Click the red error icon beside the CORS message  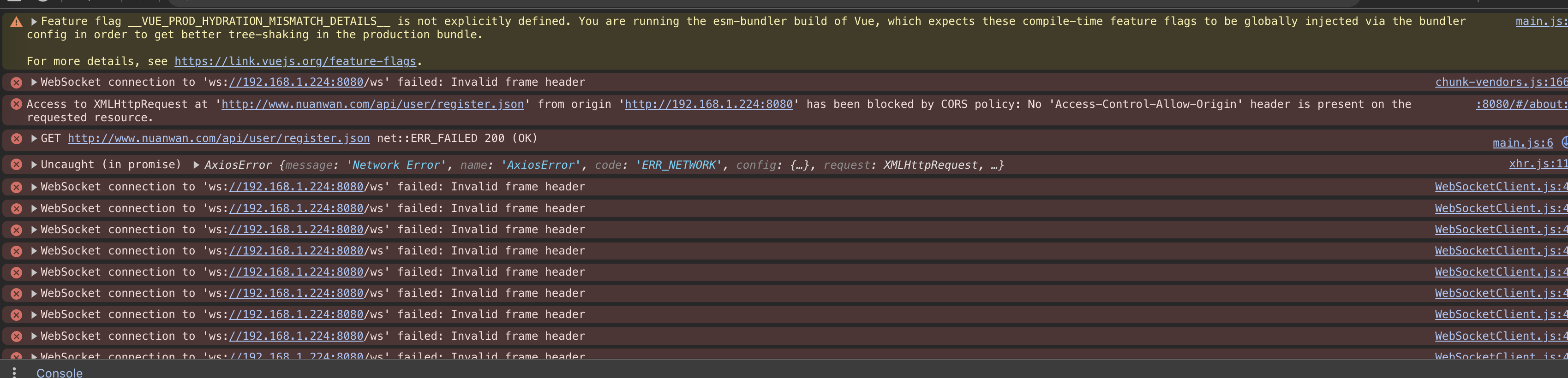pyautogui.click(x=17, y=104)
